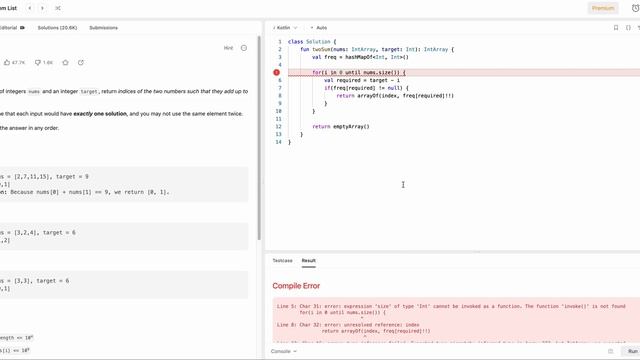Click the 'return arrayOf(index' code line

395,96
